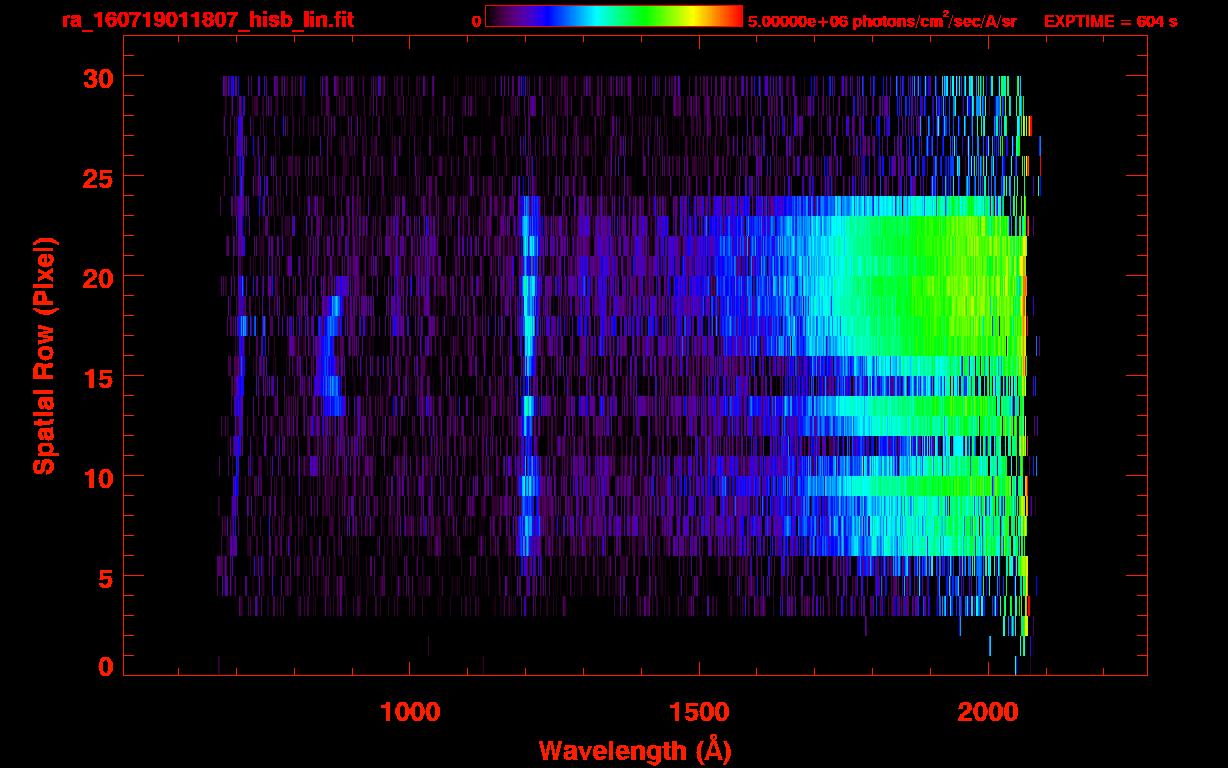Click the file name ra_160719011807_hisb_lin.fit

(x=207, y=19)
